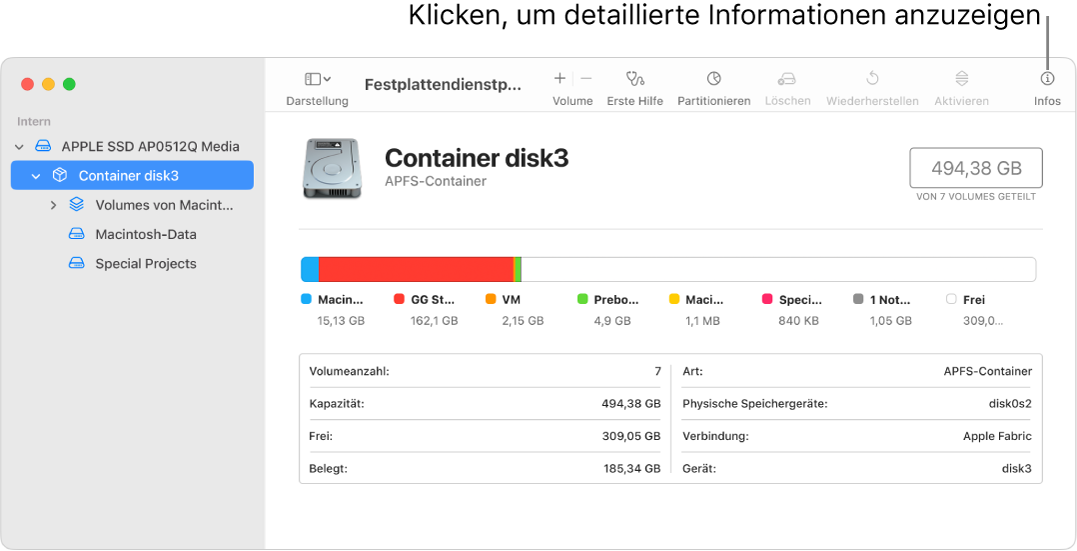Click the Physische Speichergeräte value disk0s2

[x=1010, y=404]
